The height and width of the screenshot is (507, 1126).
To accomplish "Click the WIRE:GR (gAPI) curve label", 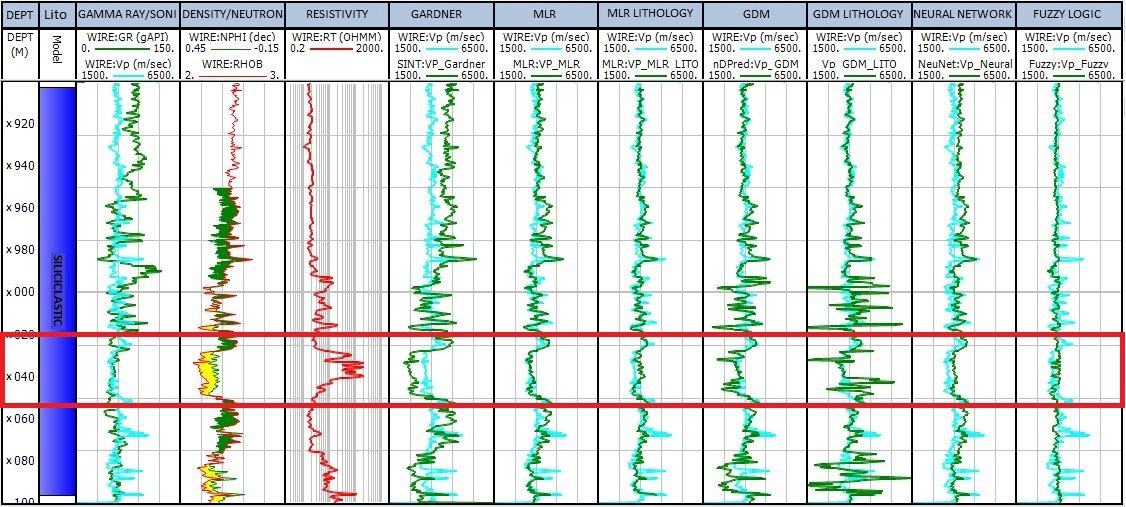I will click(x=126, y=35).
